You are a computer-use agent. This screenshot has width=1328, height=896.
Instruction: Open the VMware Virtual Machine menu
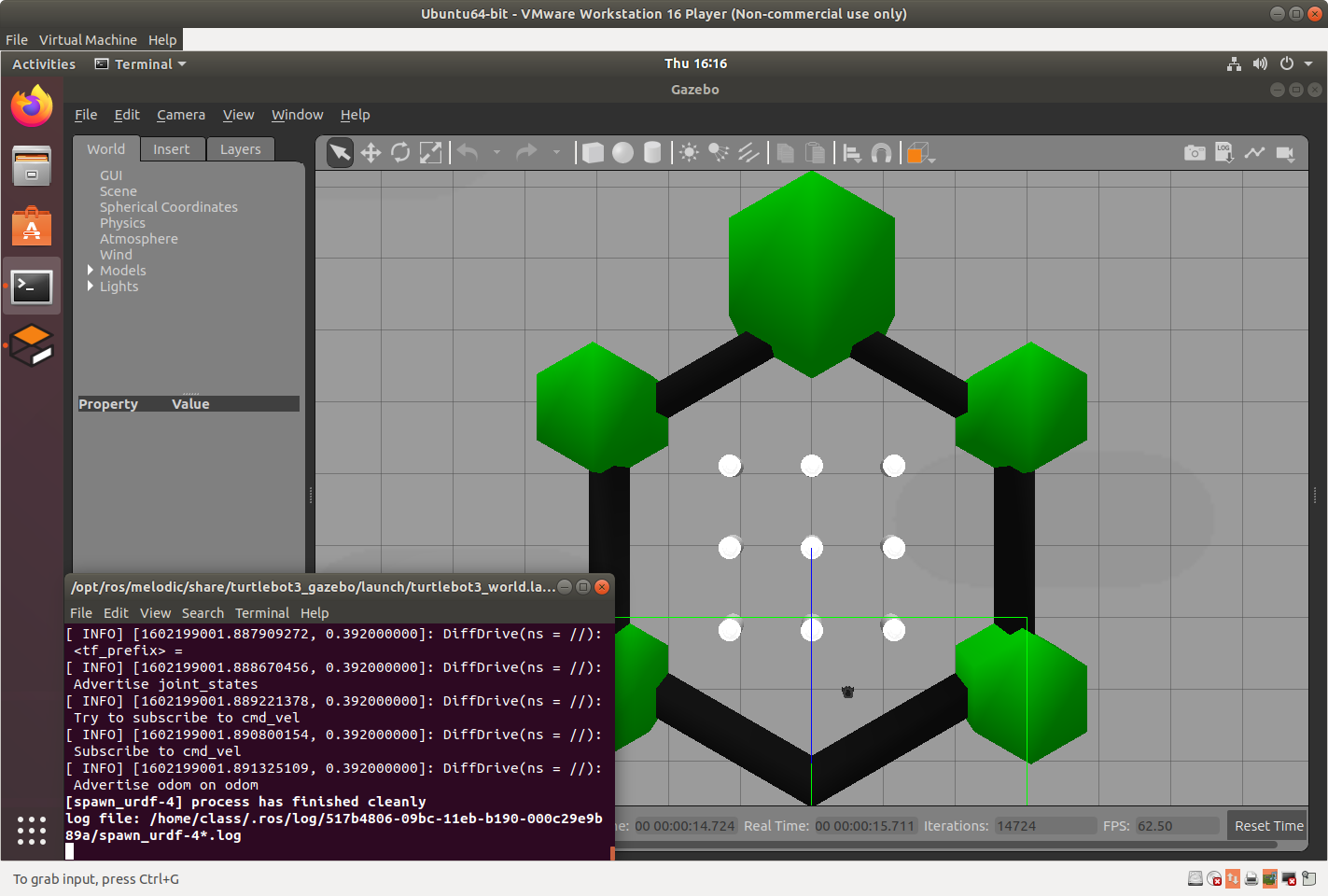tap(88, 40)
